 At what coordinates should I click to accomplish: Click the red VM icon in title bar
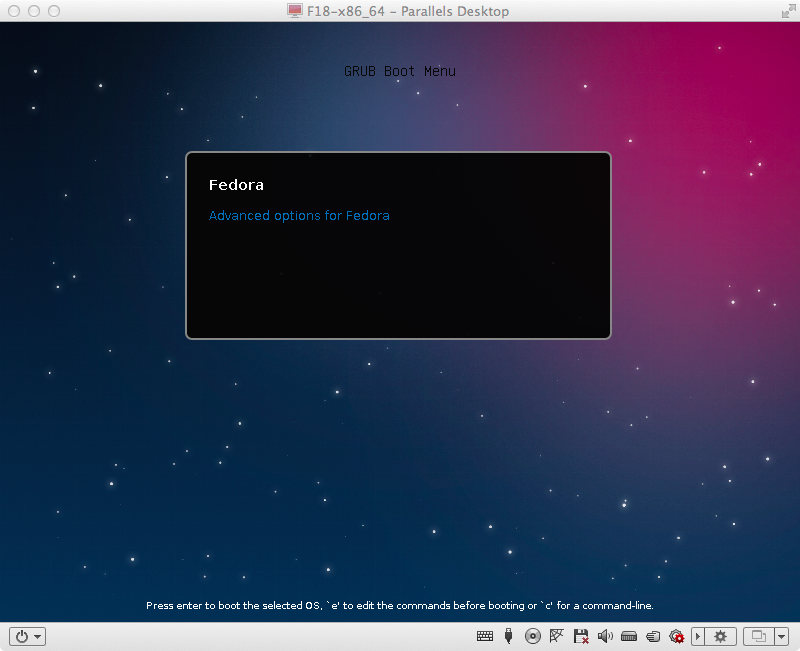[295, 11]
